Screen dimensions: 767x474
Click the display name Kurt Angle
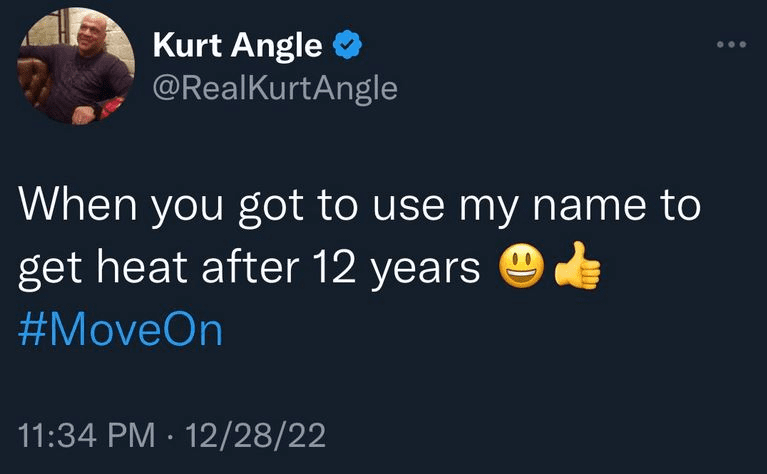click(237, 46)
